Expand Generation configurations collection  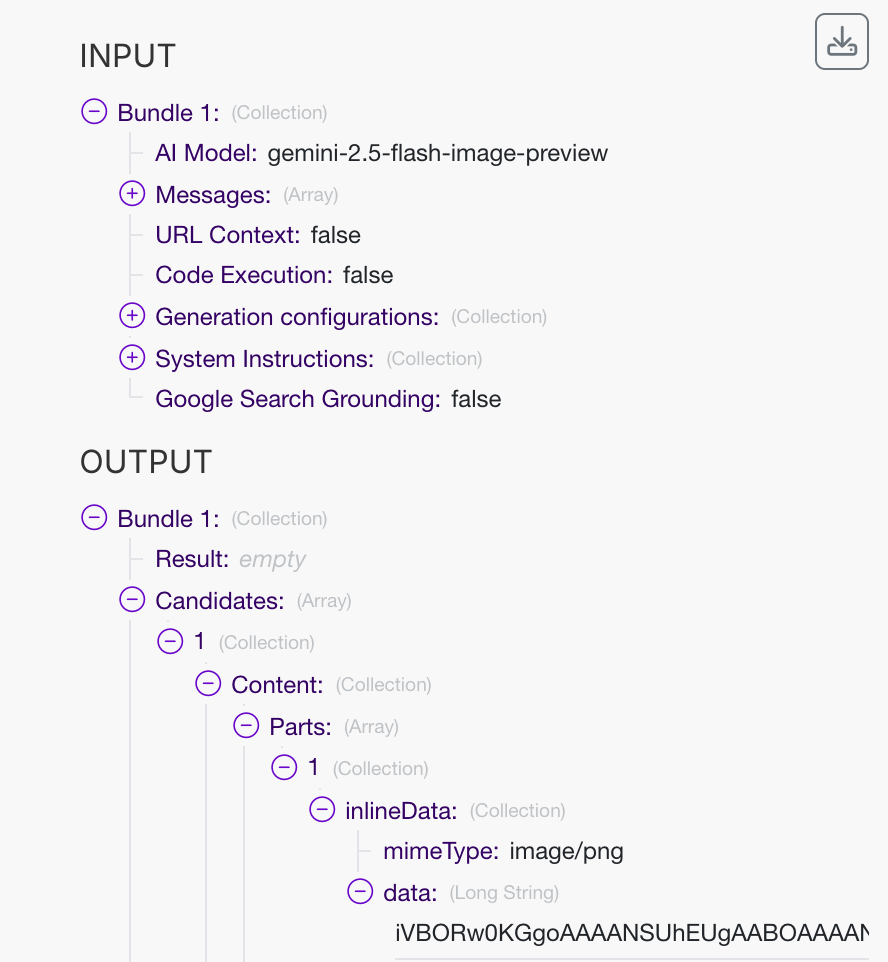[x=132, y=316]
